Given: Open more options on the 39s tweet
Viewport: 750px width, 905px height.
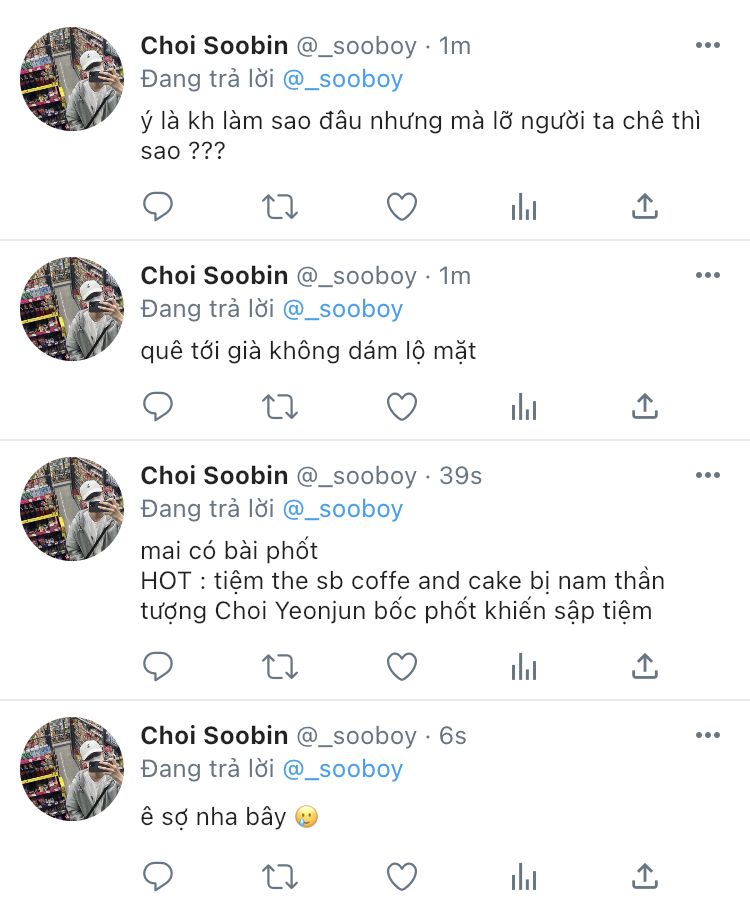Looking at the screenshot, I should (708, 476).
